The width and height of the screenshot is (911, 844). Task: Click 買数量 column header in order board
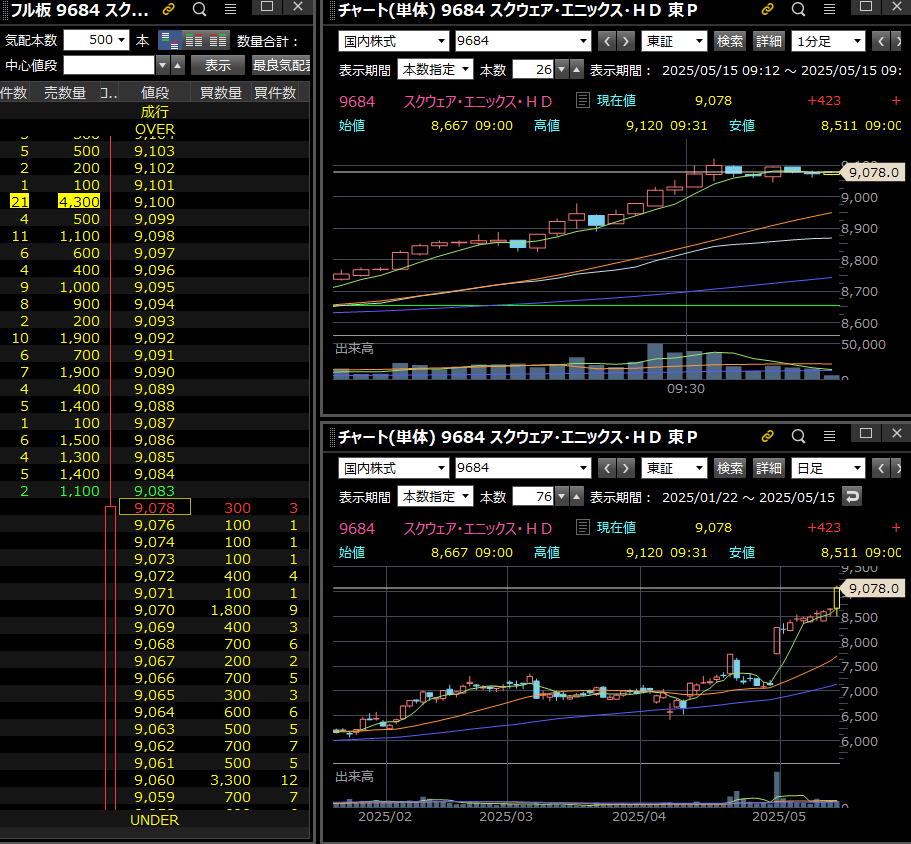(x=221, y=93)
